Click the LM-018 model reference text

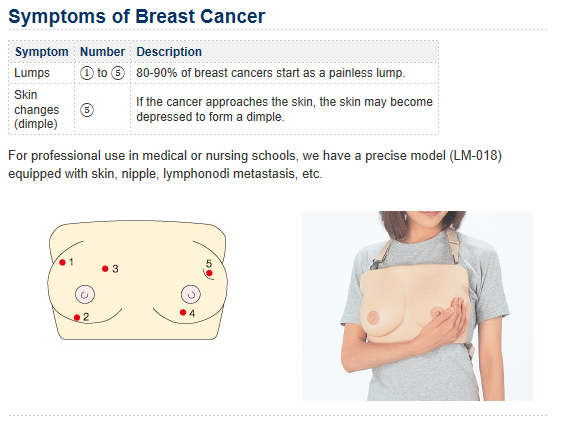coord(475,156)
